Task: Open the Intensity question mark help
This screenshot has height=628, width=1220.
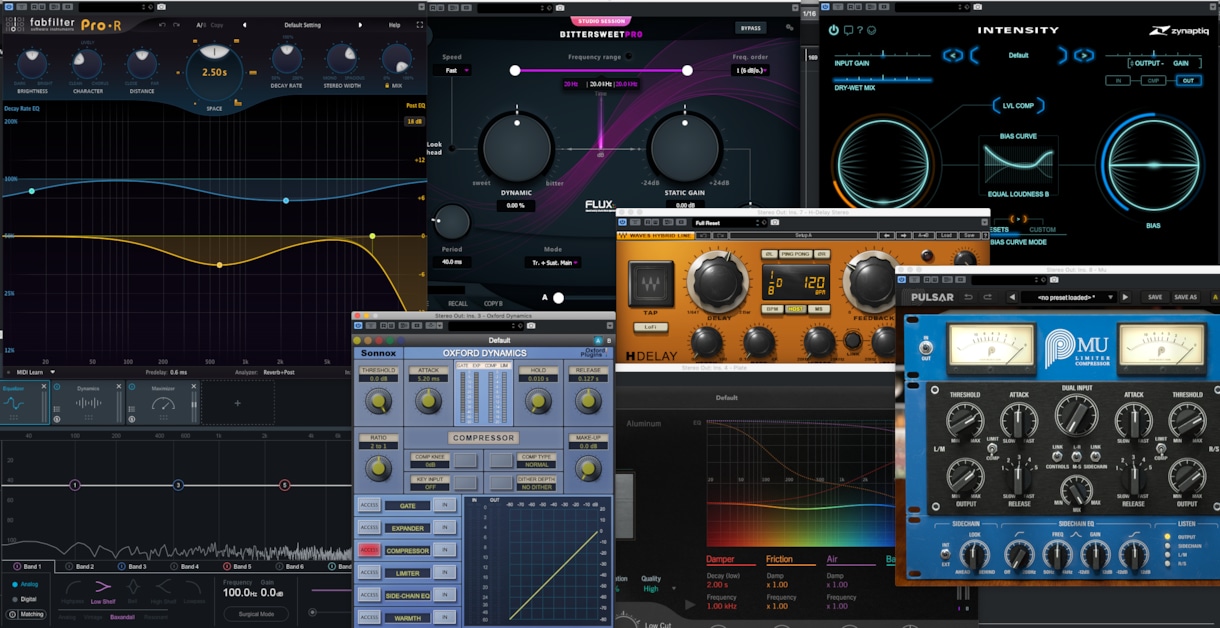Action: [860, 30]
